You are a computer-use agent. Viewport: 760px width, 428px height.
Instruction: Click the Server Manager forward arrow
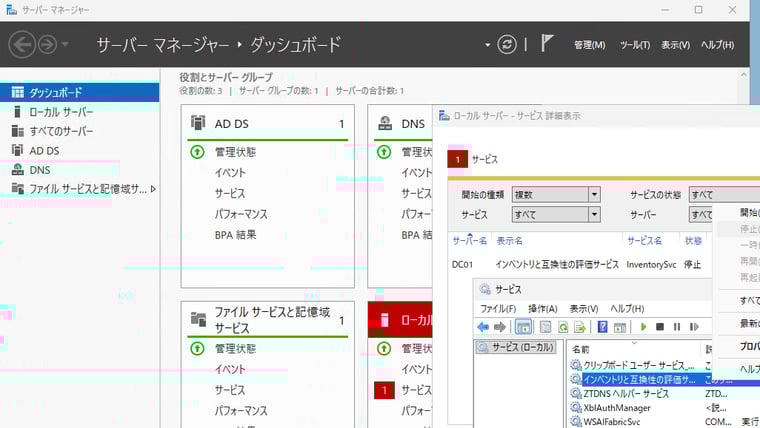[x=48, y=45]
